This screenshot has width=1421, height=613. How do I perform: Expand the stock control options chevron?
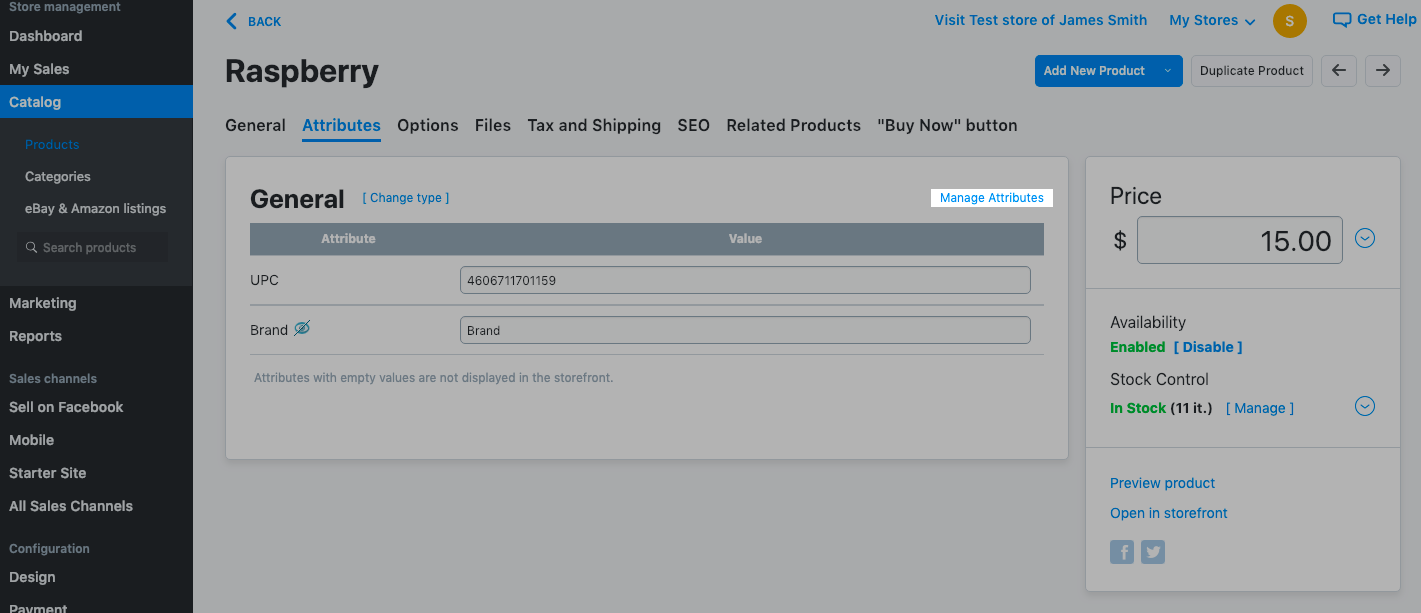1365,406
